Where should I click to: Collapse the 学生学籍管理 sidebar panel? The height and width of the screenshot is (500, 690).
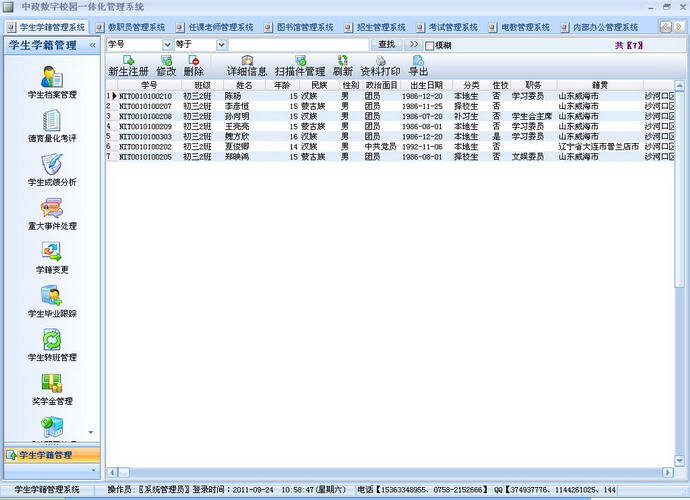click(x=92, y=45)
